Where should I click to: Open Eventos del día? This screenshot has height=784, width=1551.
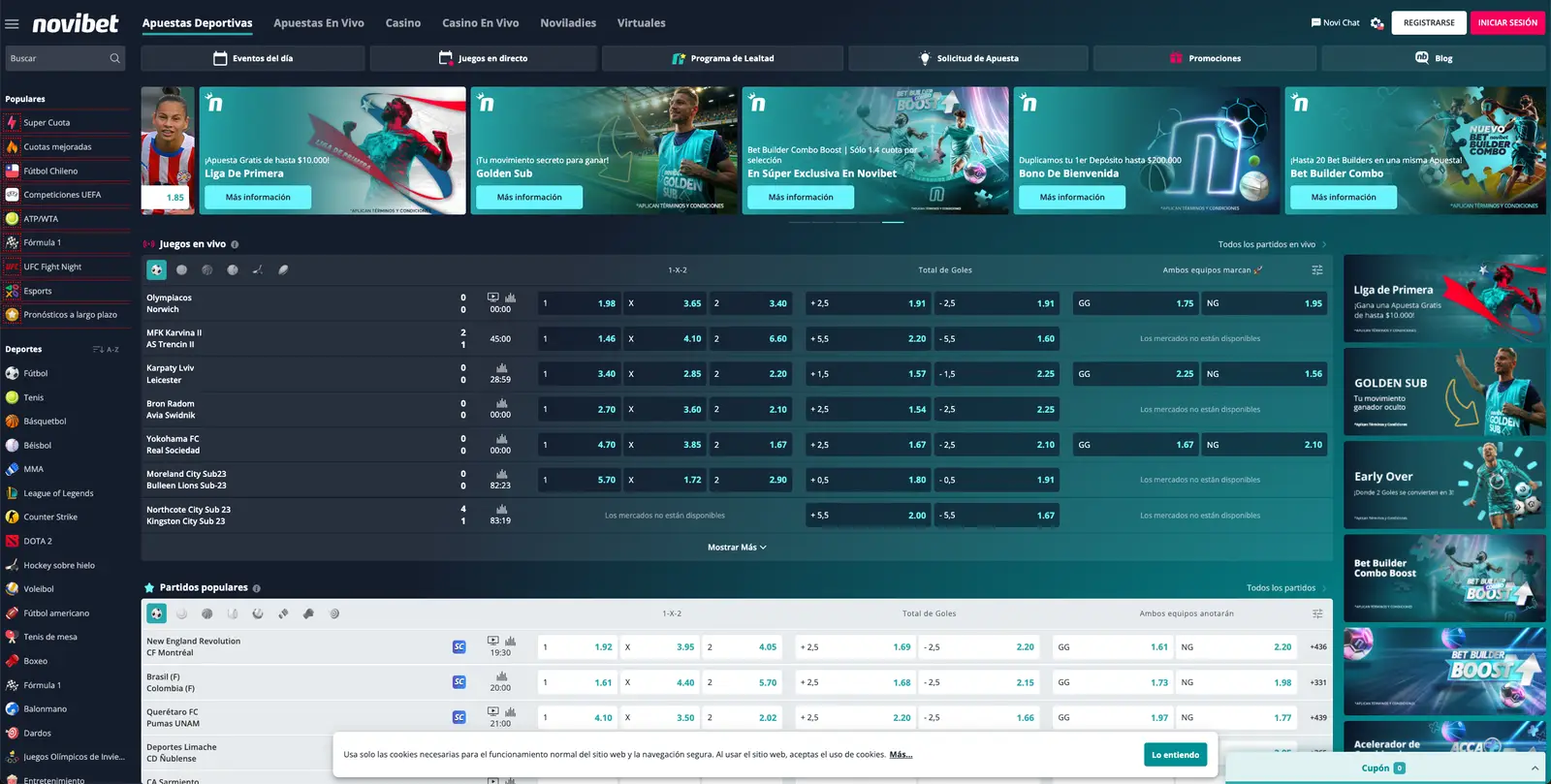pyautogui.click(x=253, y=58)
